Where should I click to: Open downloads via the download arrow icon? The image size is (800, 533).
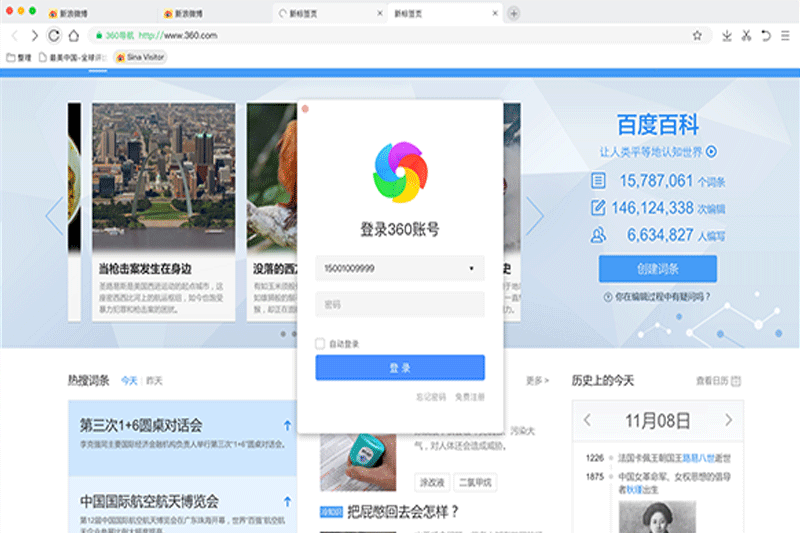(x=726, y=36)
